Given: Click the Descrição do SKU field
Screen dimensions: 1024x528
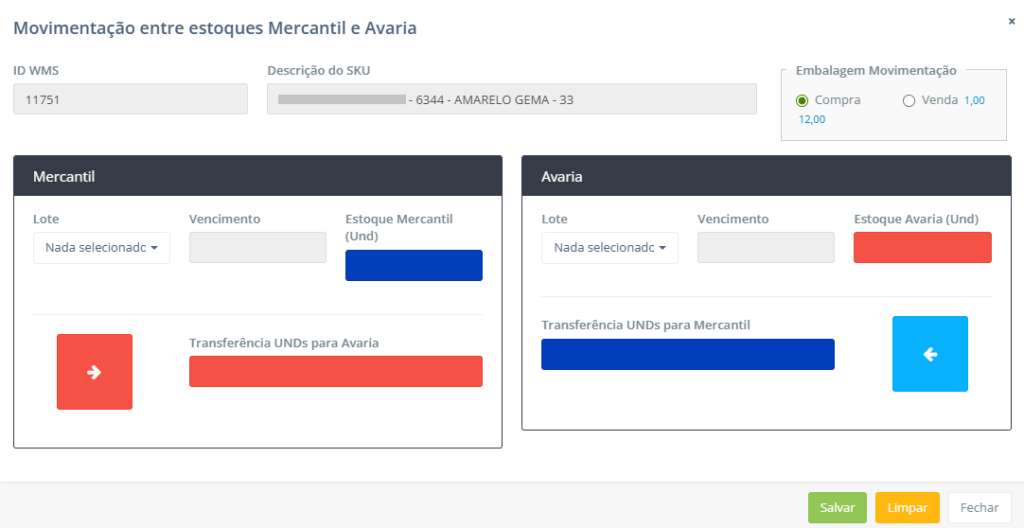Looking at the screenshot, I should [x=511, y=99].
